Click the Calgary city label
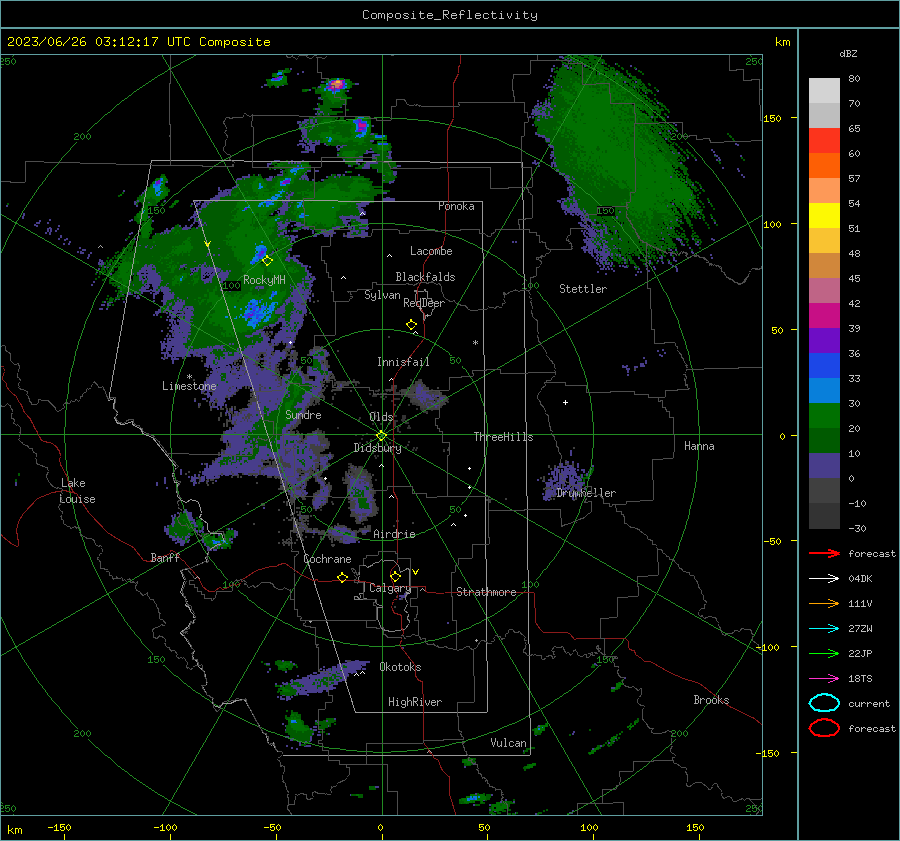Screen dimensions: 900x841 click(390, 588)
